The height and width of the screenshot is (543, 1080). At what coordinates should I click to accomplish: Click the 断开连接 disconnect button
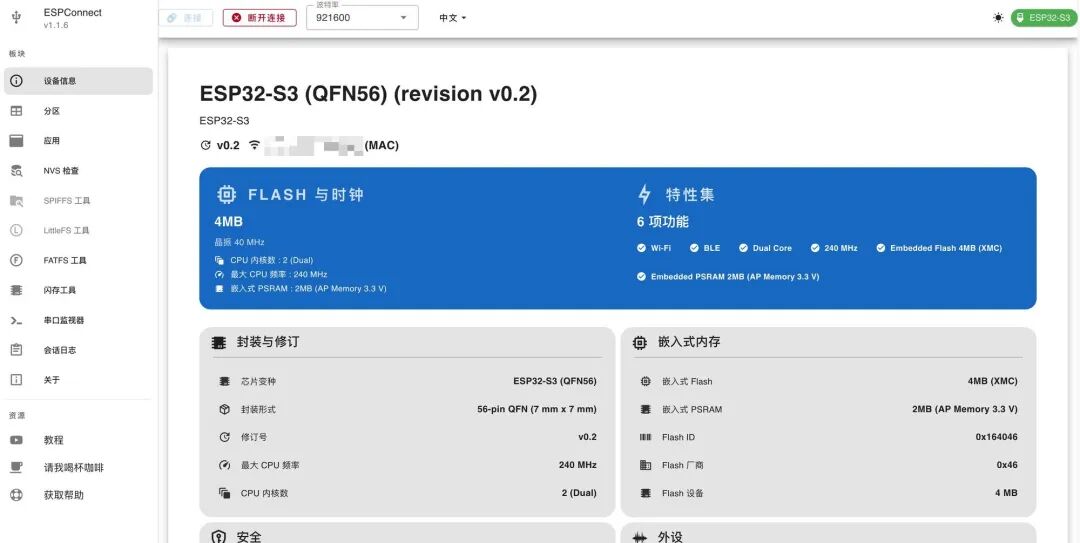[x=260, y=18]
